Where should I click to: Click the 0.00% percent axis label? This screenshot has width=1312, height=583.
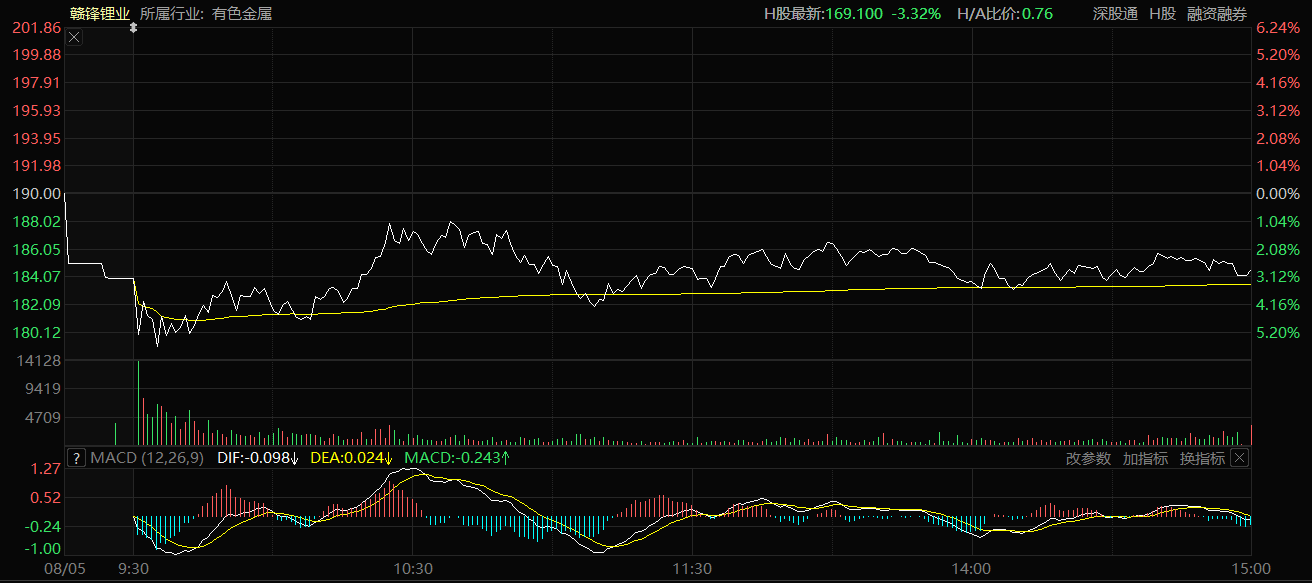click(x=1278, y=194)
